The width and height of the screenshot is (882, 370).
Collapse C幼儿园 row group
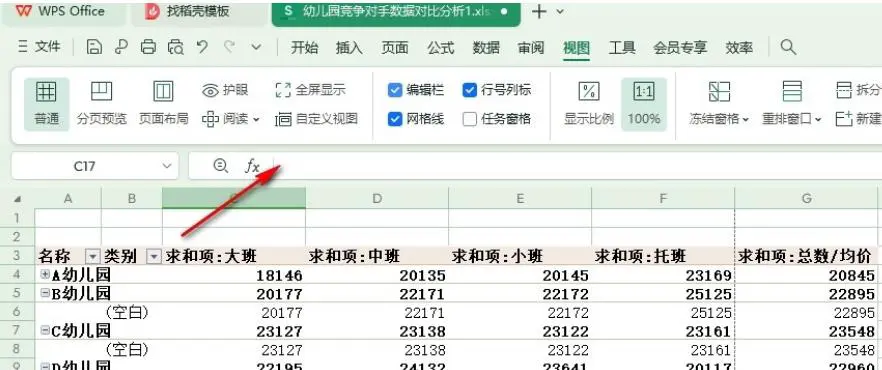pyautogui.click(x=46, y=330)
